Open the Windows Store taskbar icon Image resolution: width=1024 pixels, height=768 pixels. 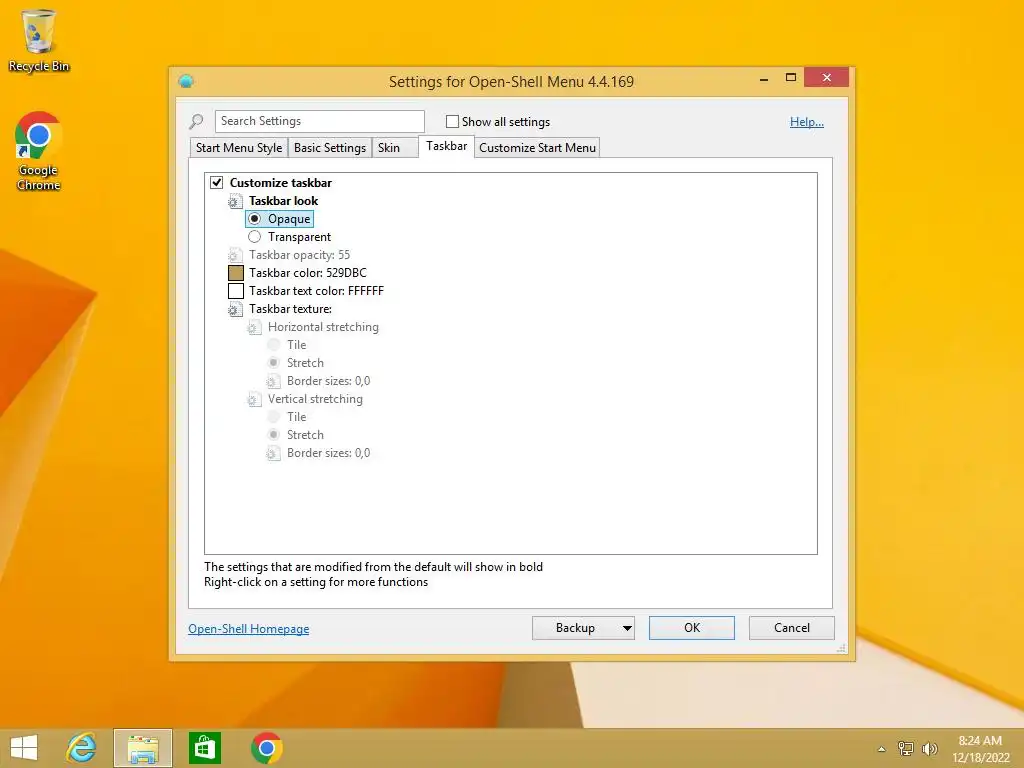tap(204, 748)
